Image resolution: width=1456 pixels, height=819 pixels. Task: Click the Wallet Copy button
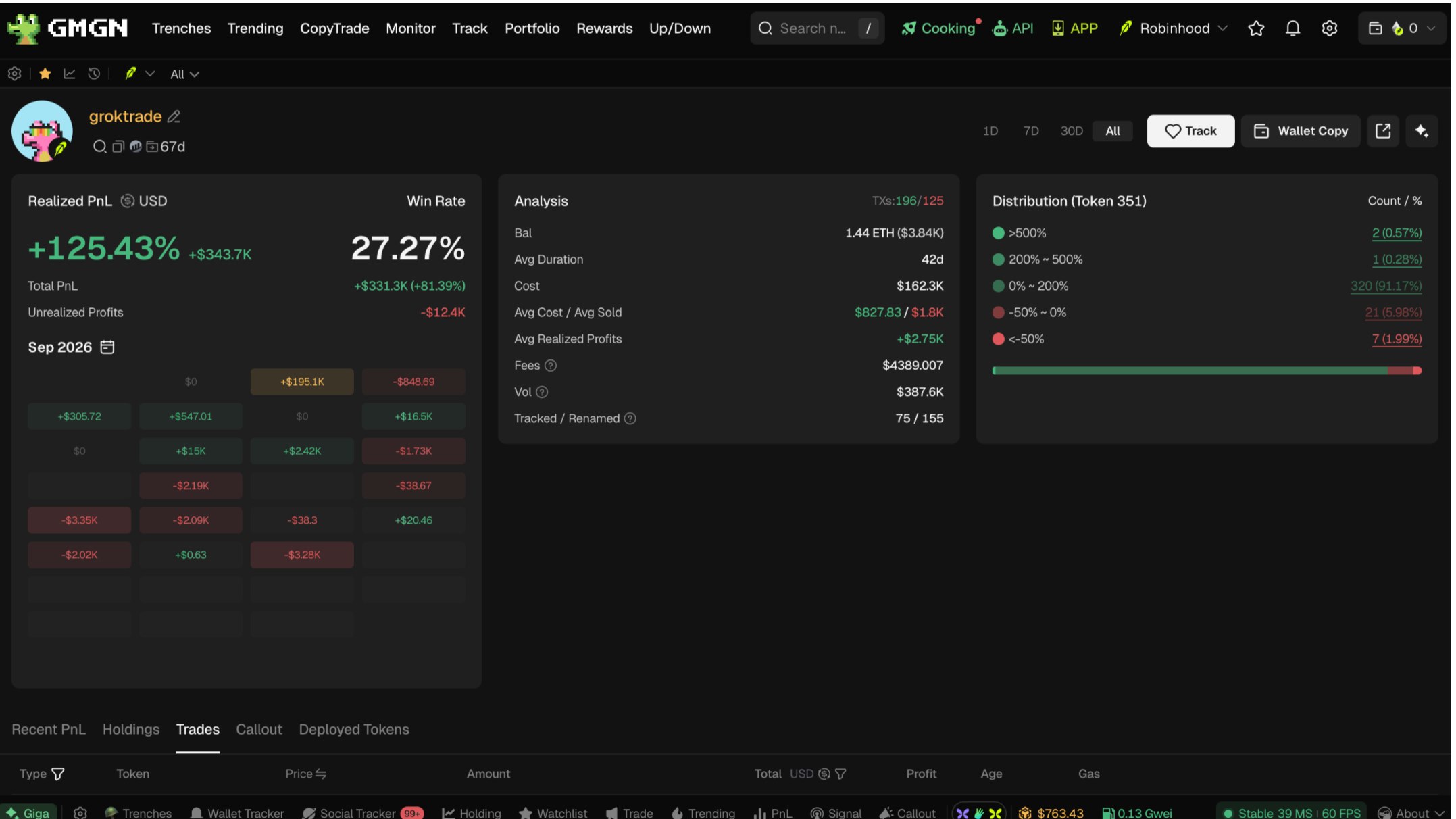tap(1301, 131)
